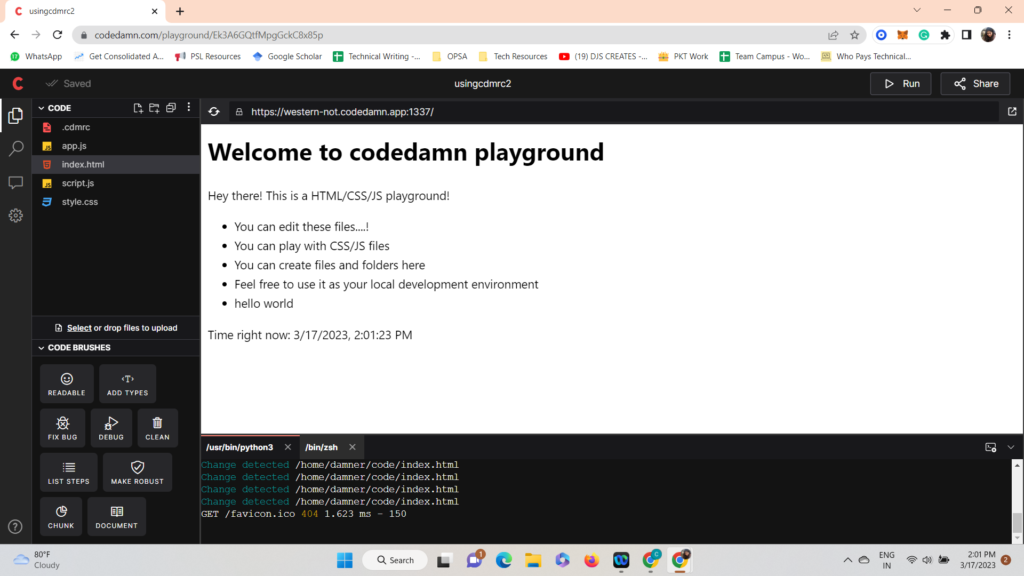
Task: Apply the List Steps code brush
Action: coord(69,472)
